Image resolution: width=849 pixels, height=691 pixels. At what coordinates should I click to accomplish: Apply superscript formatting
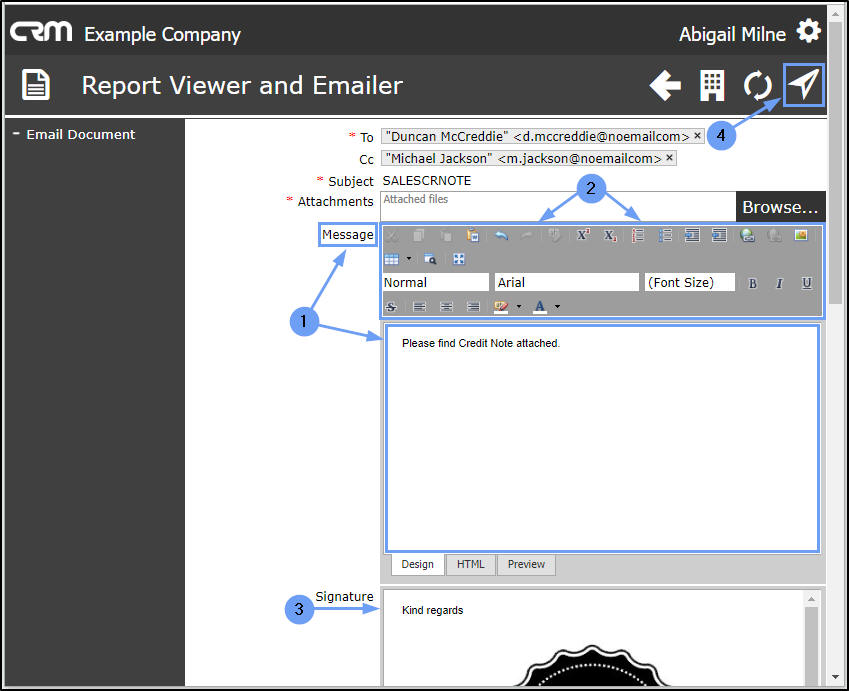click(x=583, y=236)
